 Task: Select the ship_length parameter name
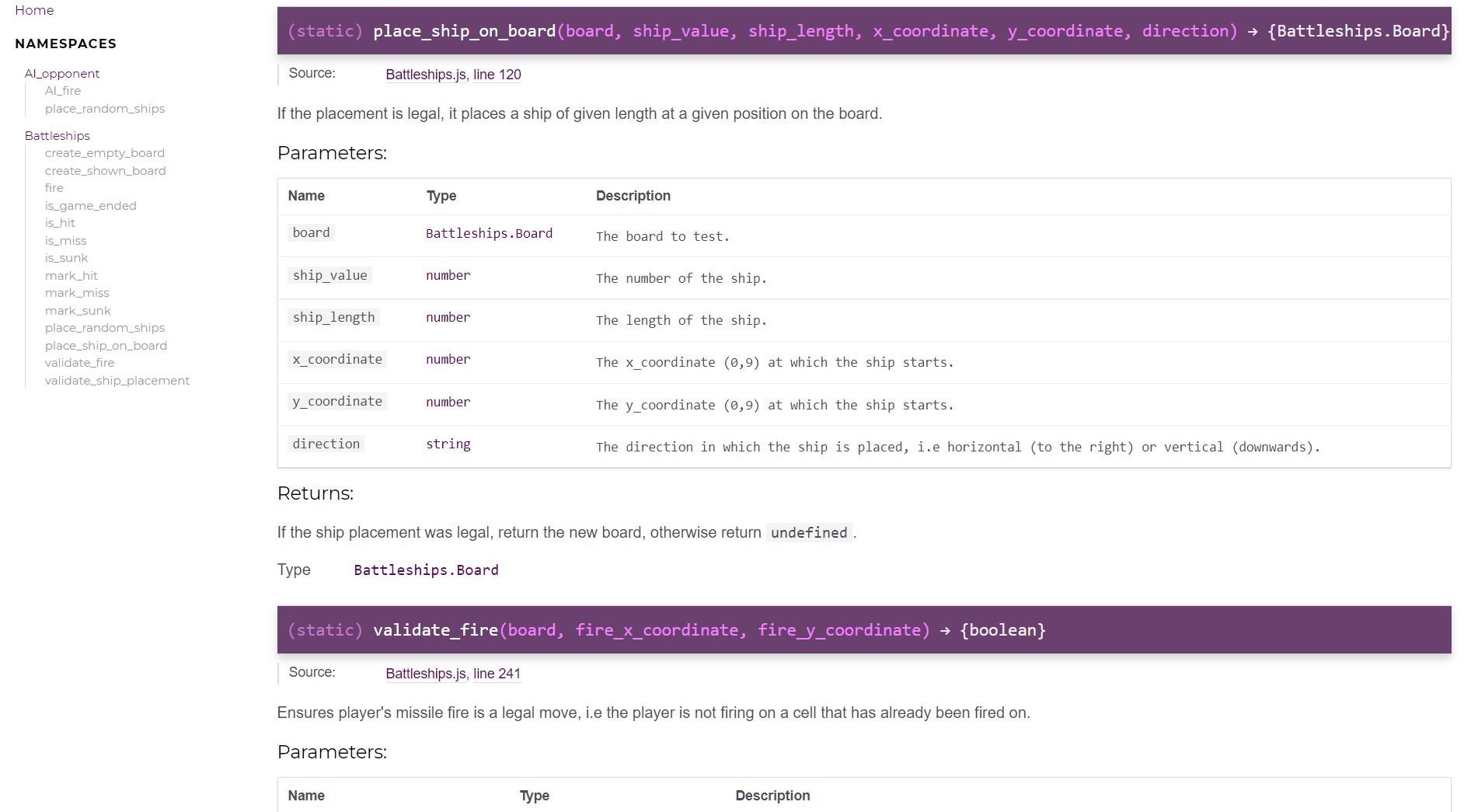click(x=333, y=317)
